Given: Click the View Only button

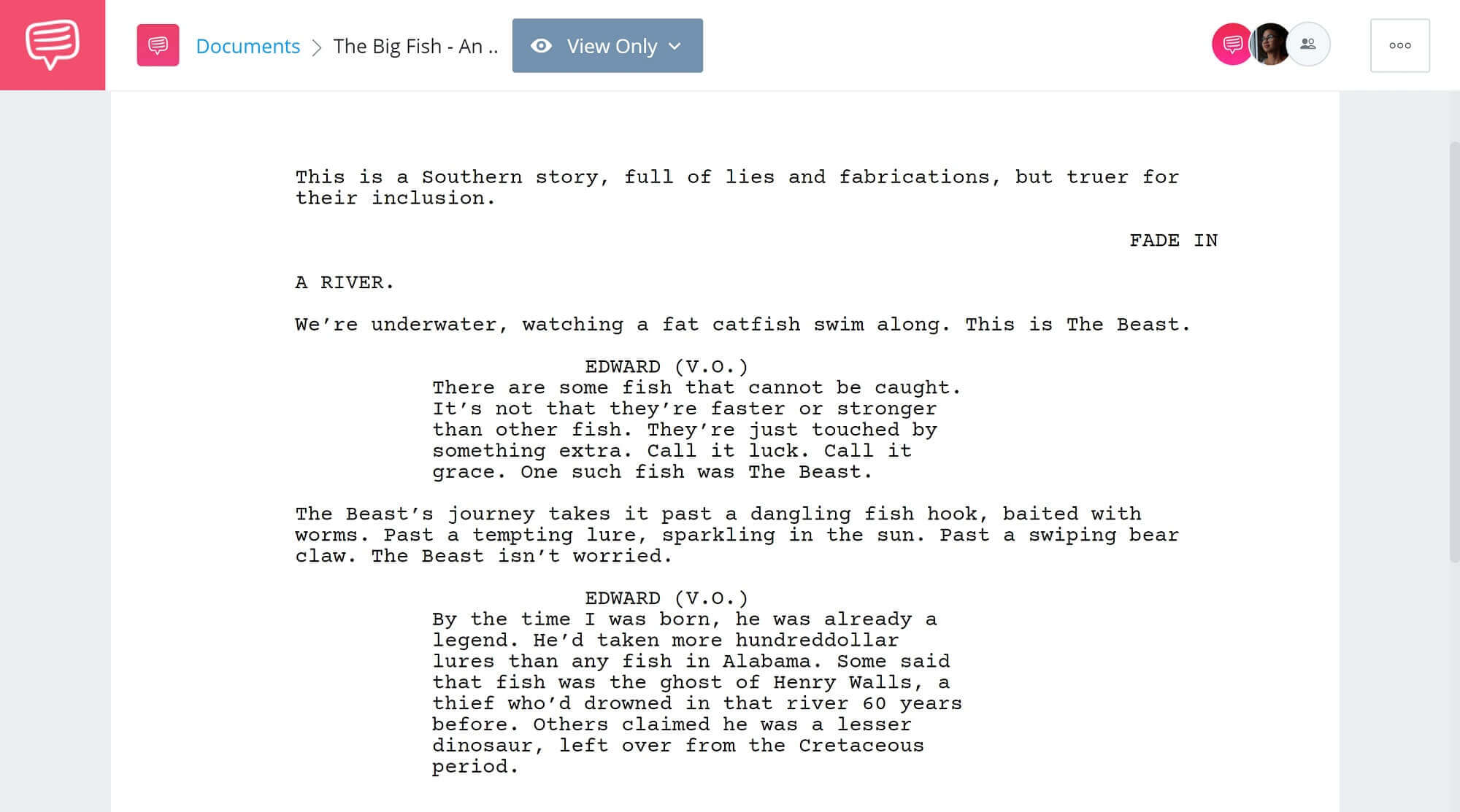Looking at the screenshot, I should (607, 45).
